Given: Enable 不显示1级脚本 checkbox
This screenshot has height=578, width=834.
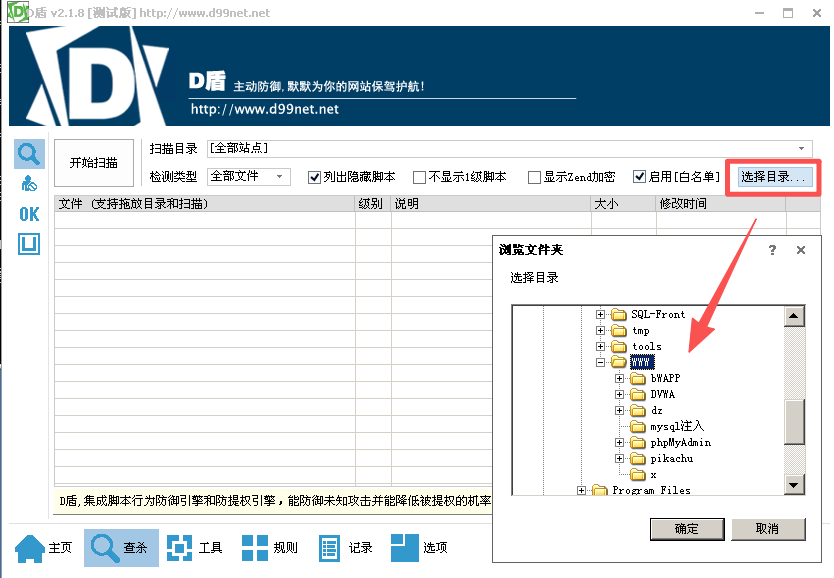Looking at the screenshot, I should 419,177.
